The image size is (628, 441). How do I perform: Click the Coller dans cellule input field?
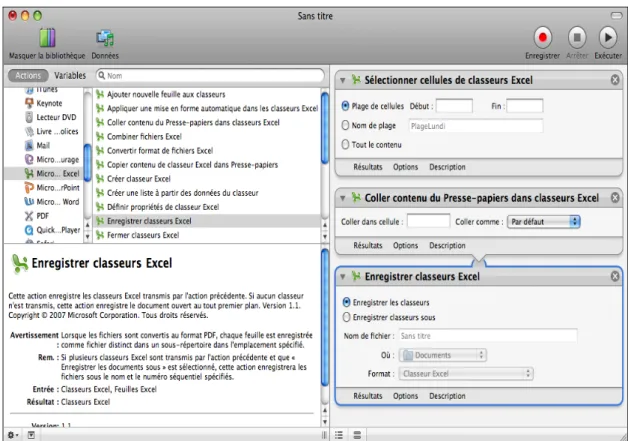click(x=428, y=221)
